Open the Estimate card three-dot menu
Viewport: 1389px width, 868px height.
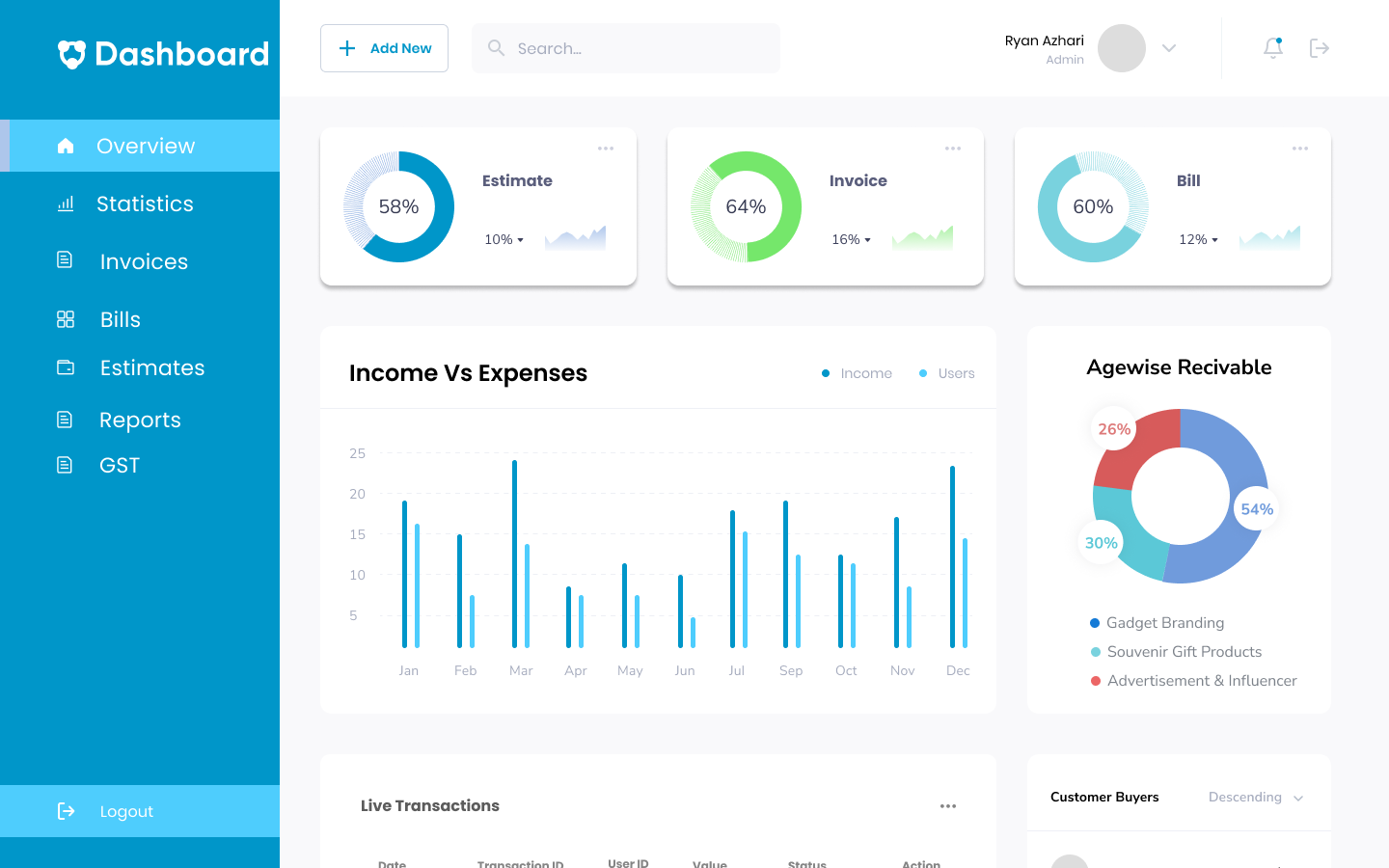[x=606, y=149]
